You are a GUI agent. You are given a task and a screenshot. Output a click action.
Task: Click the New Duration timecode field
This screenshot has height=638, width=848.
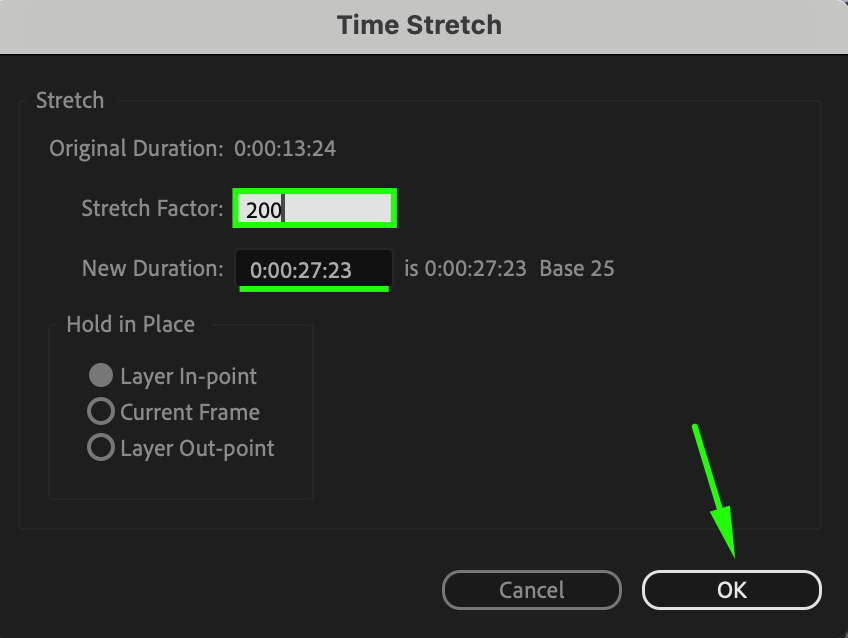(x=314, y=269)
